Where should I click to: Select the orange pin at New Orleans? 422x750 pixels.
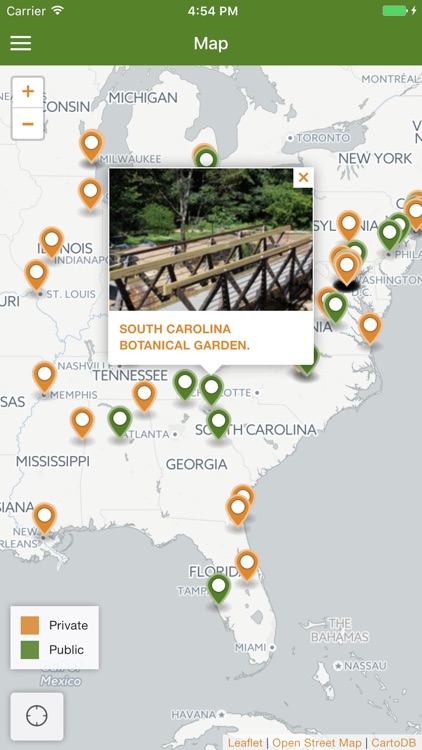(x=44, y=518)
